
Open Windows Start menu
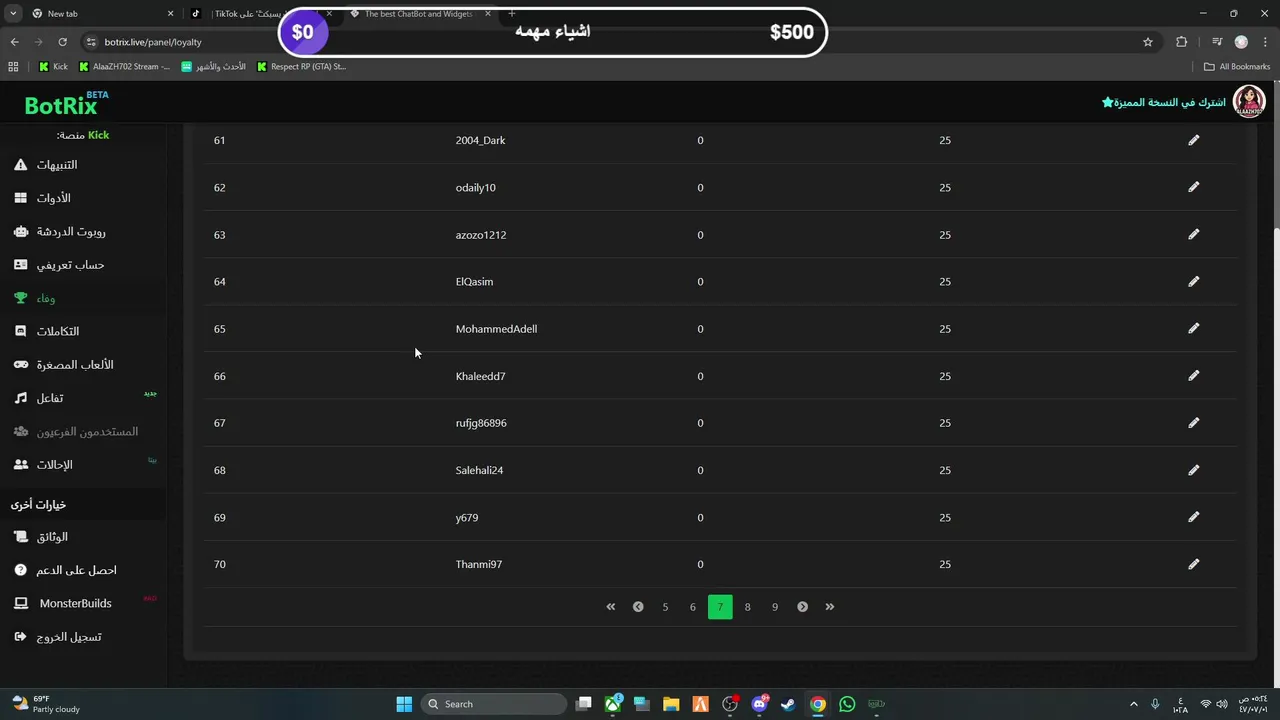[x=404, y=704]
